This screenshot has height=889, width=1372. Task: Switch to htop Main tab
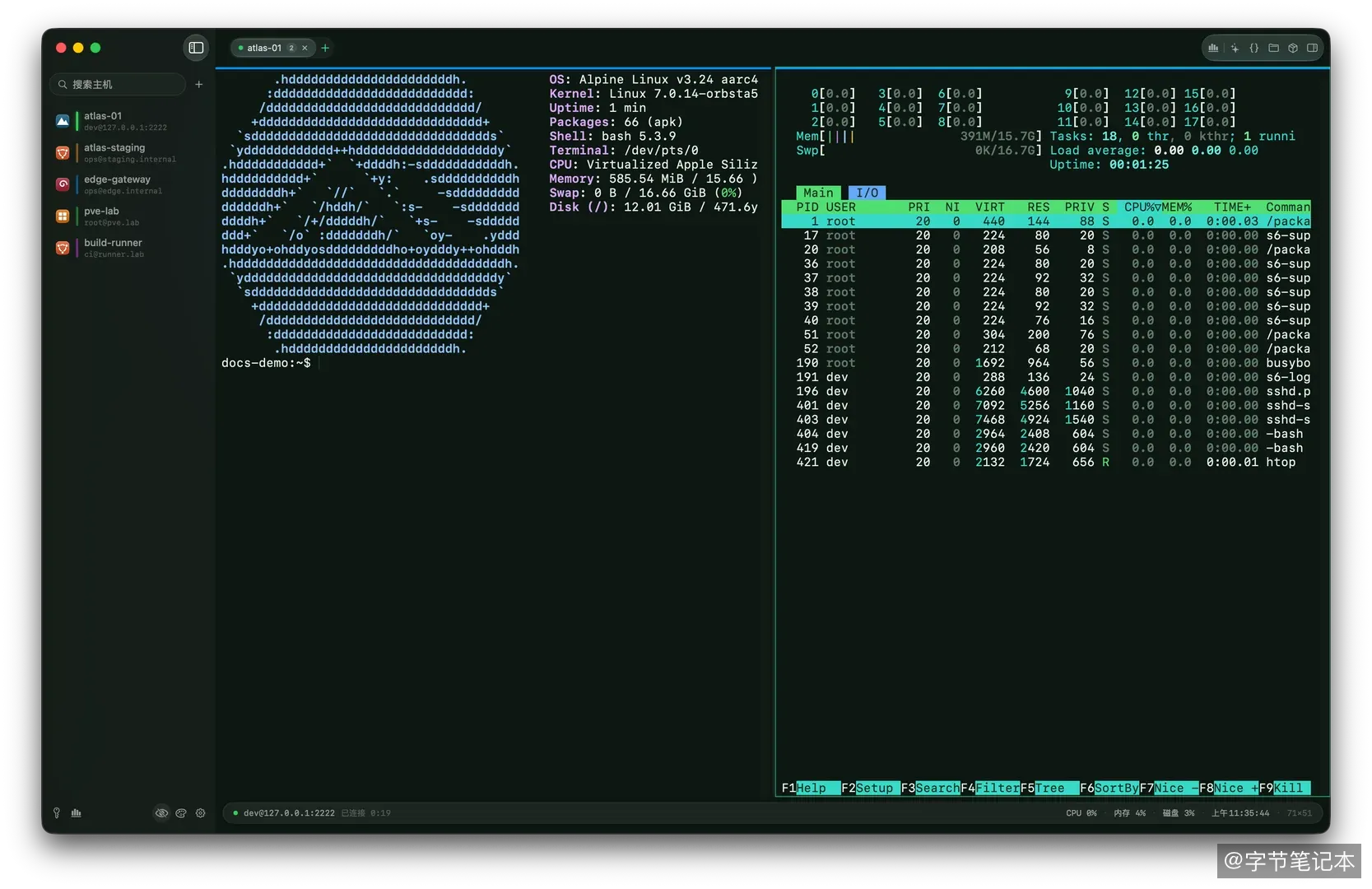coord(819,193)
